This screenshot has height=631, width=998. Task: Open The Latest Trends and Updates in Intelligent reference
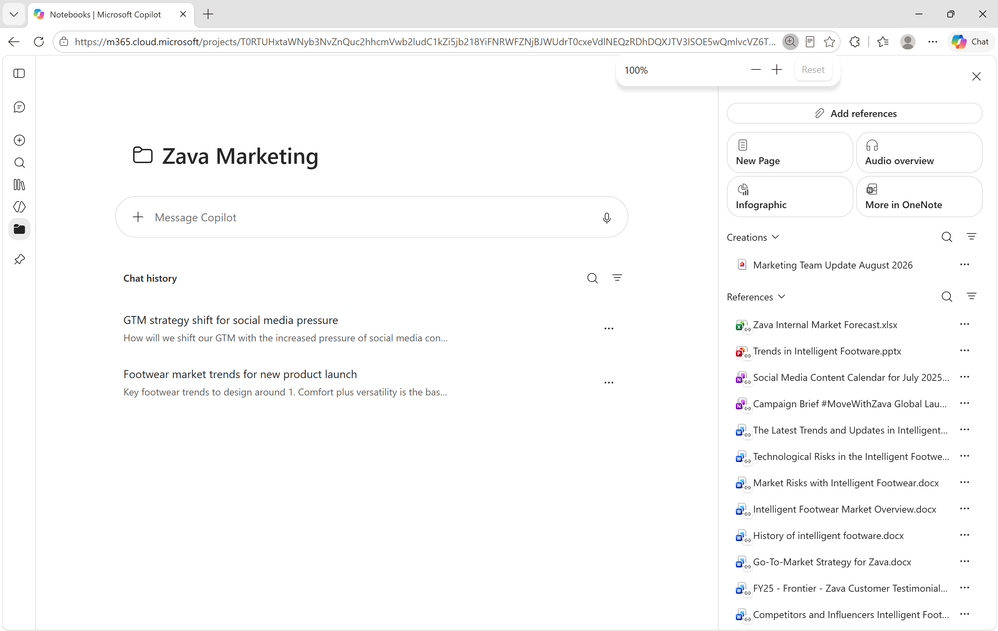click(850, 430)
